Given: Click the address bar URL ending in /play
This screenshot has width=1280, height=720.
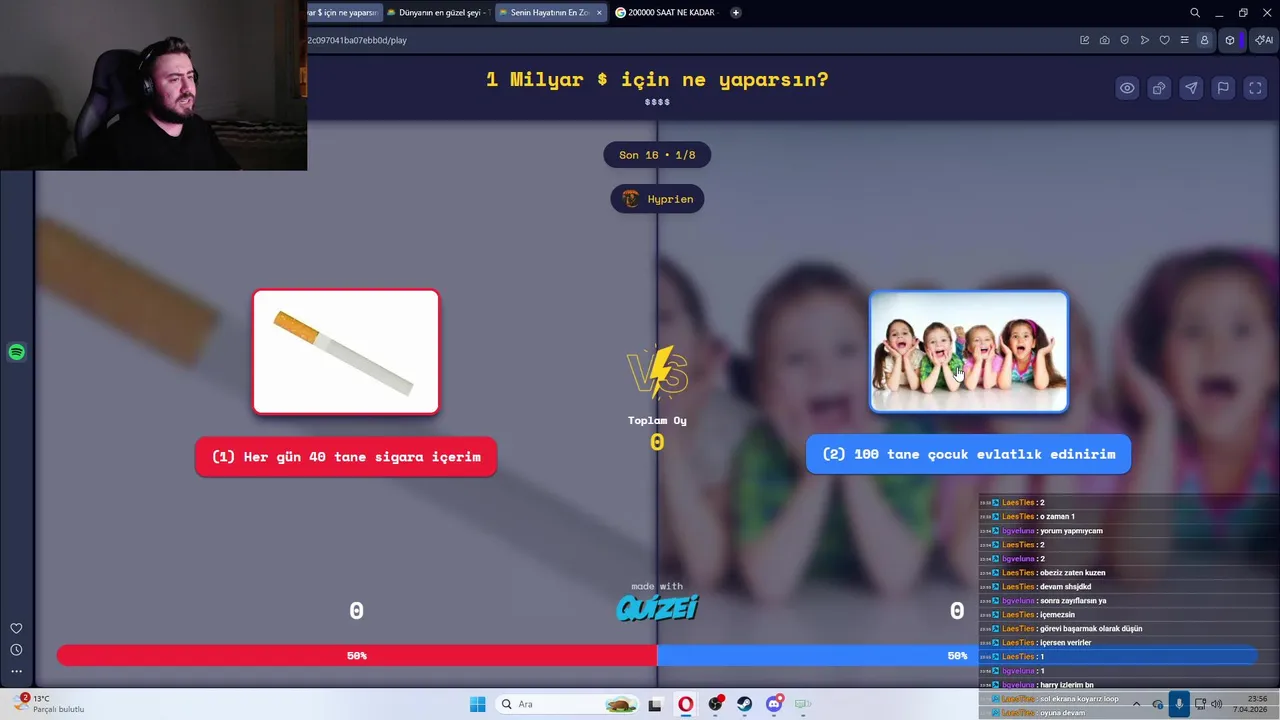Looking at the screenshot, I should pos(357,40).
